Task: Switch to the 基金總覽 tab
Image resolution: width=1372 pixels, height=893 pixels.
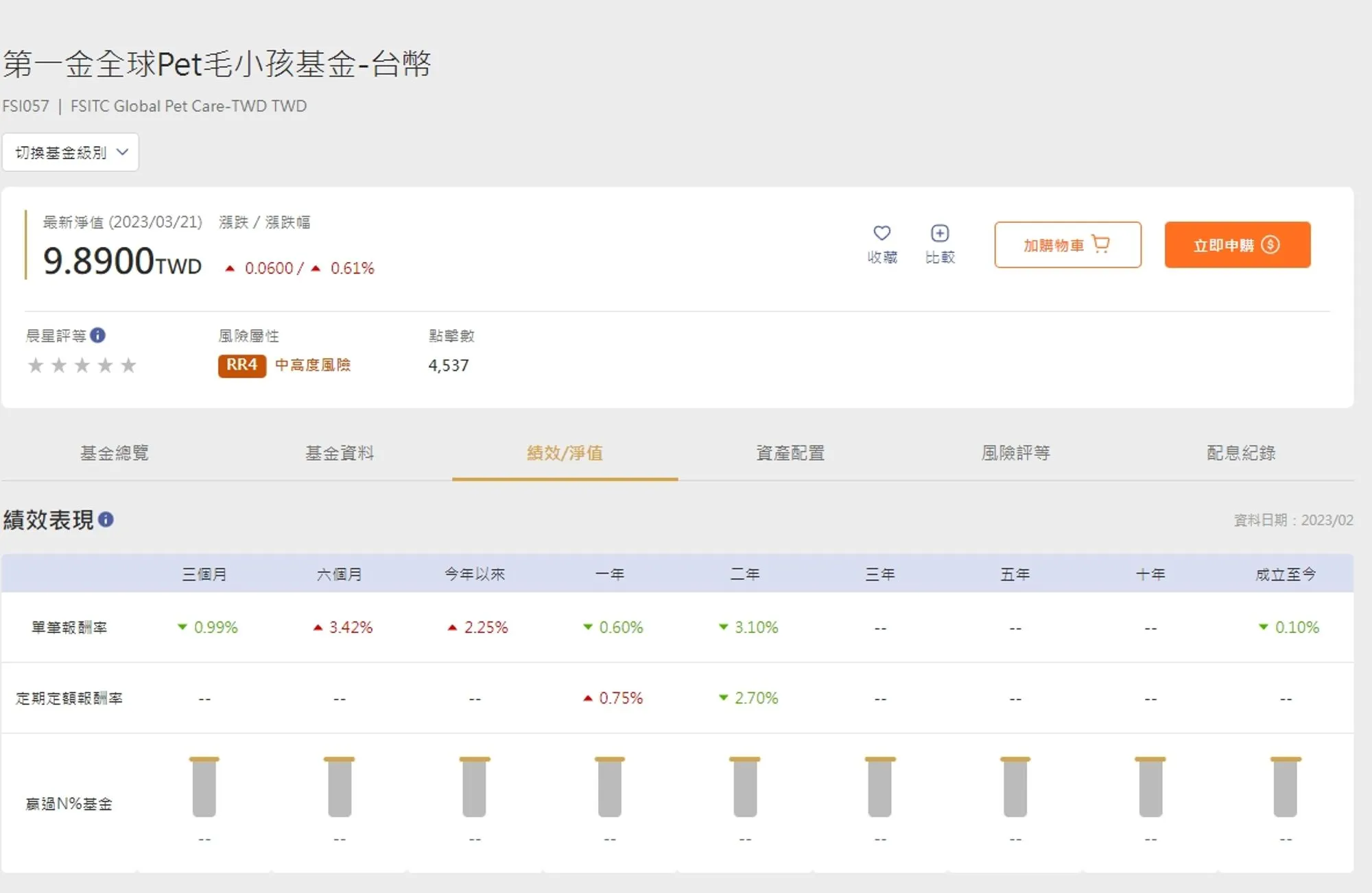Action: tap(115, 453)
